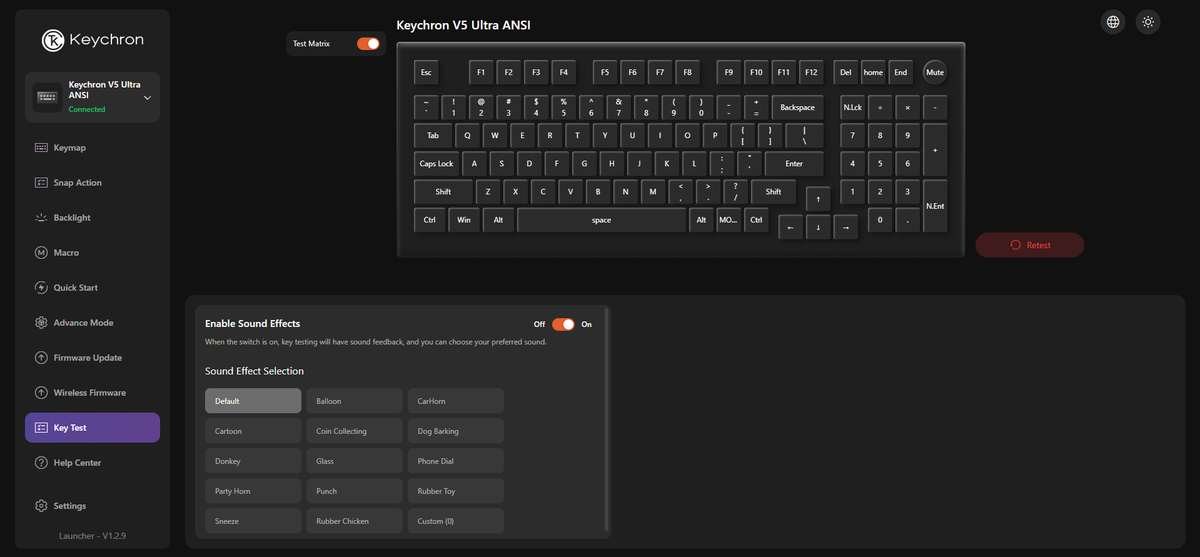Expand the Keychron V5 Ultra device dropdown

[148, 98]
